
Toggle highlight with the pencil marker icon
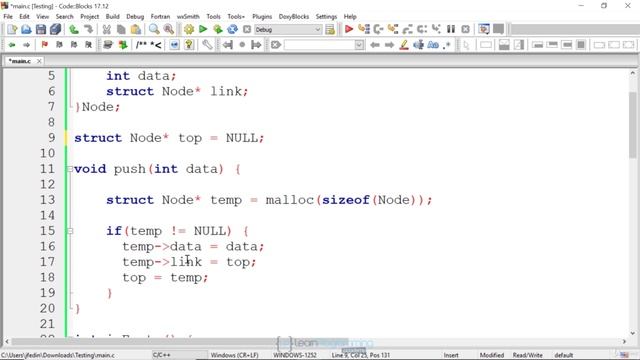click(404, 45)
